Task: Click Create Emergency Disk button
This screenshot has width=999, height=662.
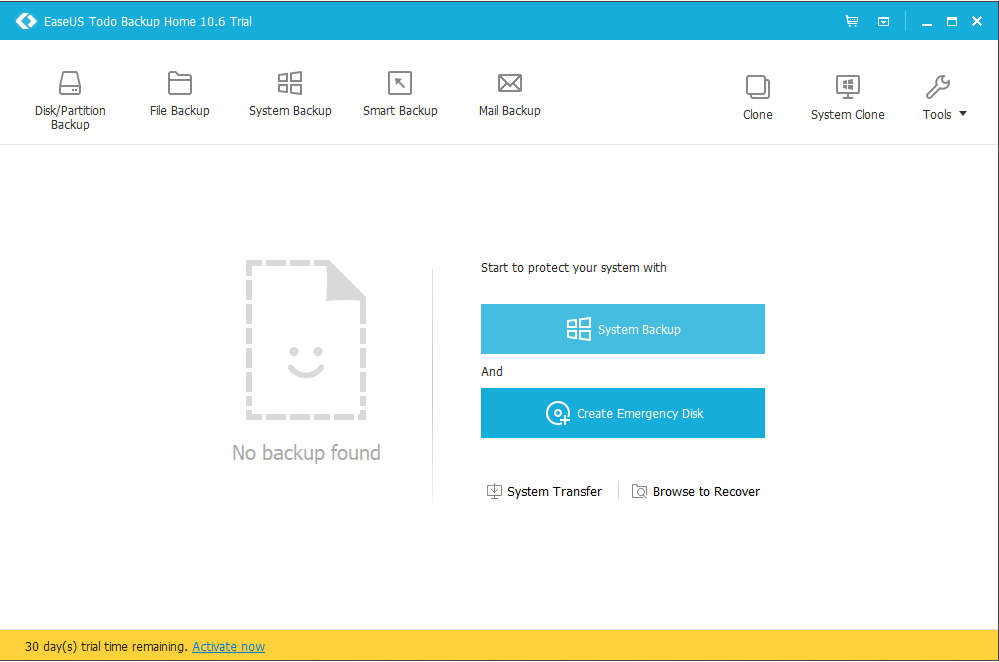Action: (x=622, y=413)
